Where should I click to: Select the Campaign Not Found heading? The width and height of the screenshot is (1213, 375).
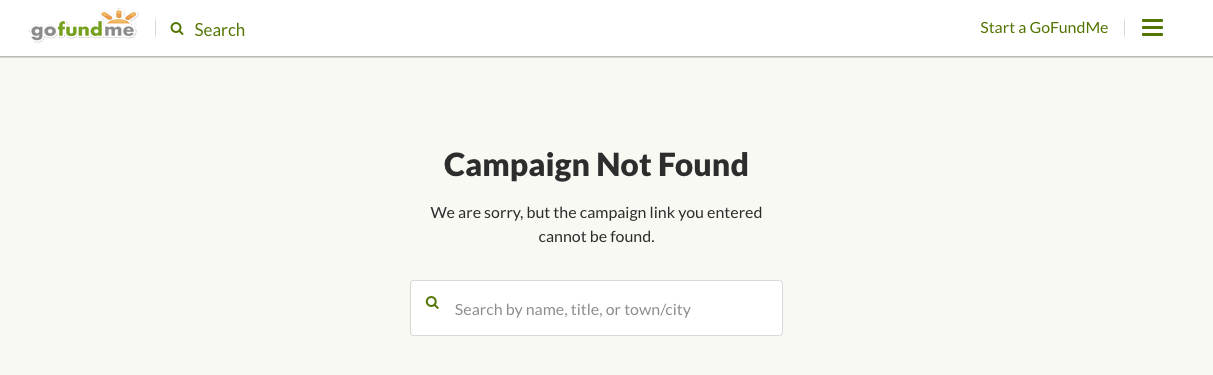(x=596, y=164)
